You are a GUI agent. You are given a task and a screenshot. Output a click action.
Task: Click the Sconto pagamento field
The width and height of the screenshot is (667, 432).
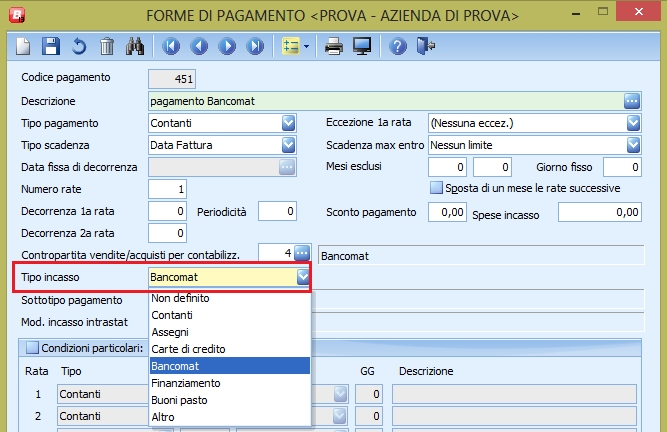[448, 212]
